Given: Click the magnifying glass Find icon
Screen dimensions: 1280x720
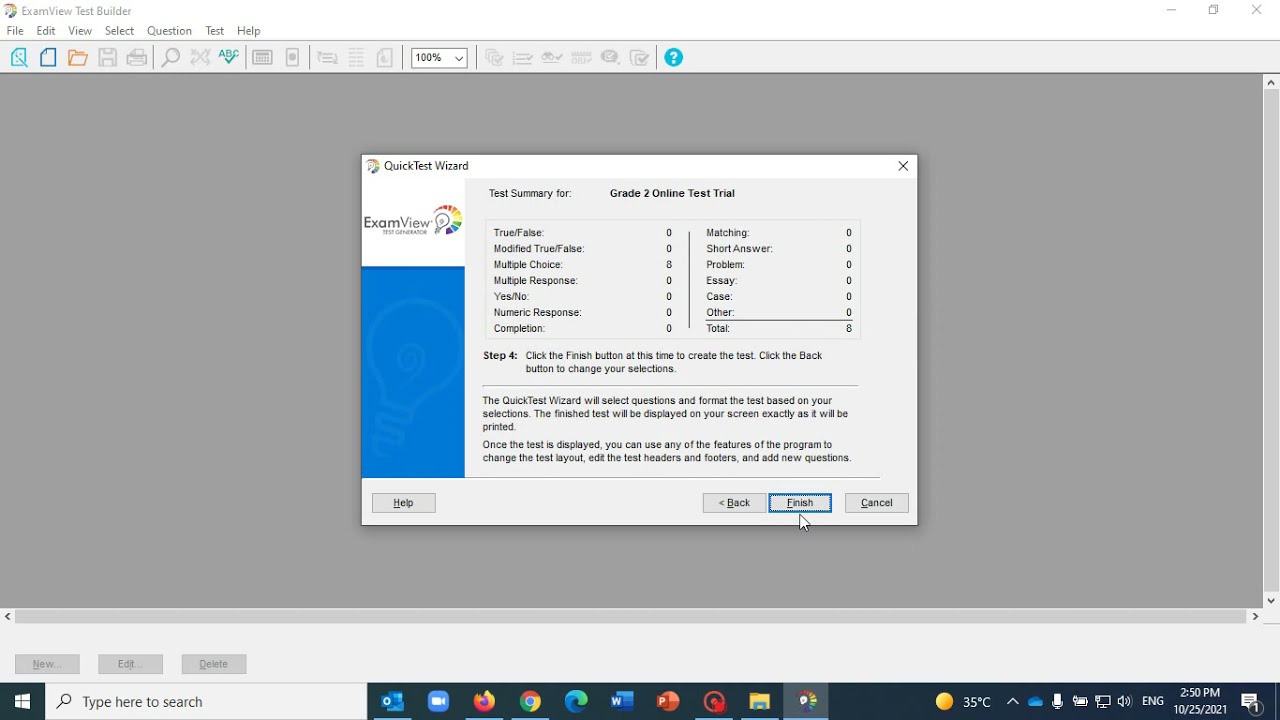Looking at the screenshot, I should (171, 58).
